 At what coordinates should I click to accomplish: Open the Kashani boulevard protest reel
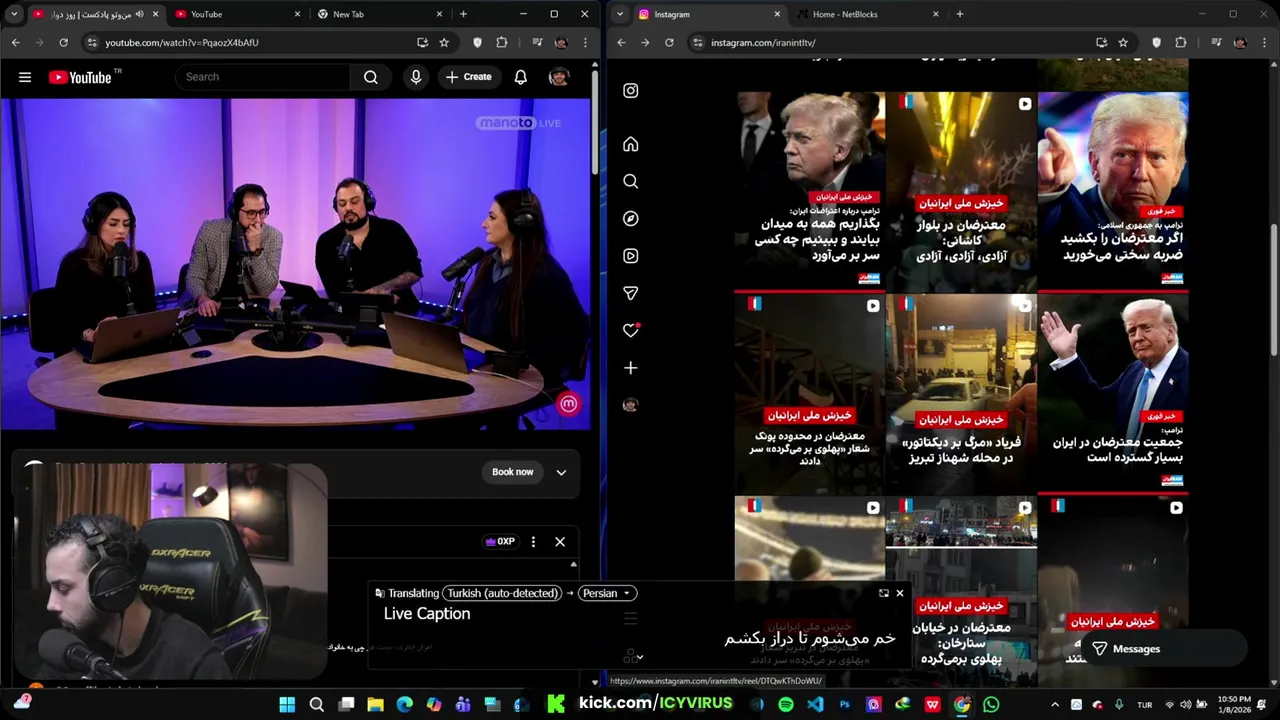tap(961, 191)
